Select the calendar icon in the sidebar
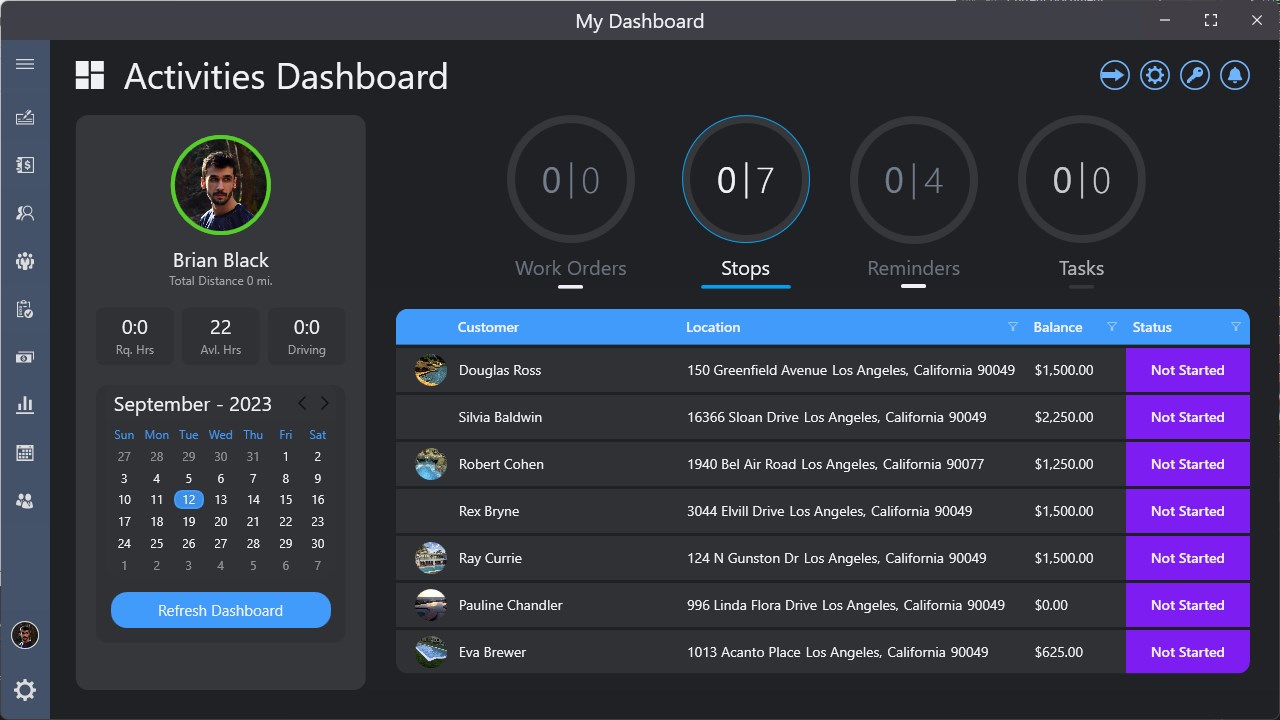This screenshot has height=720, width=1280. click(25, 452)
